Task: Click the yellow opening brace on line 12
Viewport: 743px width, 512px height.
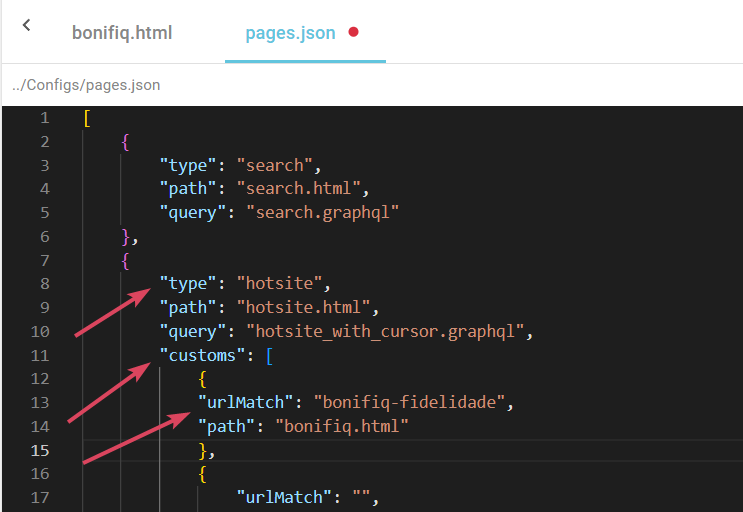Action: coord(202,379)
